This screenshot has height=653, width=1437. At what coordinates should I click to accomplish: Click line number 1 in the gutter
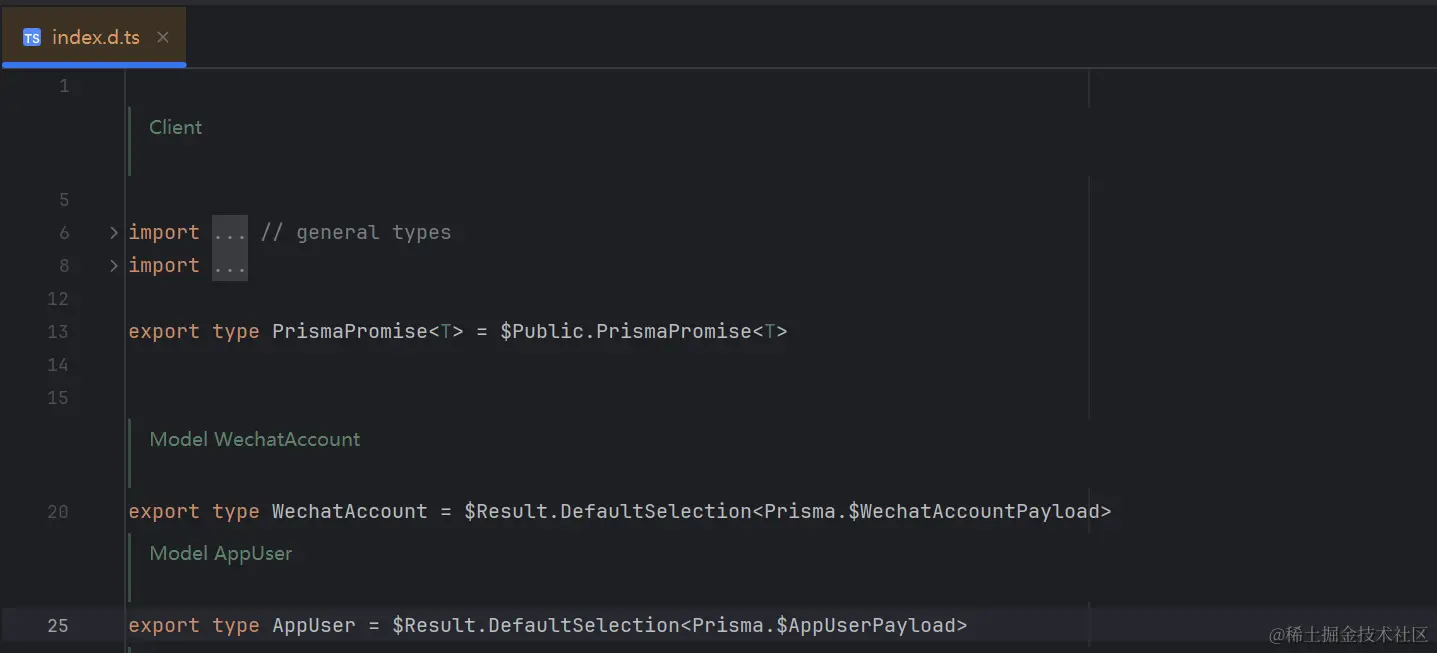point(64,86)
